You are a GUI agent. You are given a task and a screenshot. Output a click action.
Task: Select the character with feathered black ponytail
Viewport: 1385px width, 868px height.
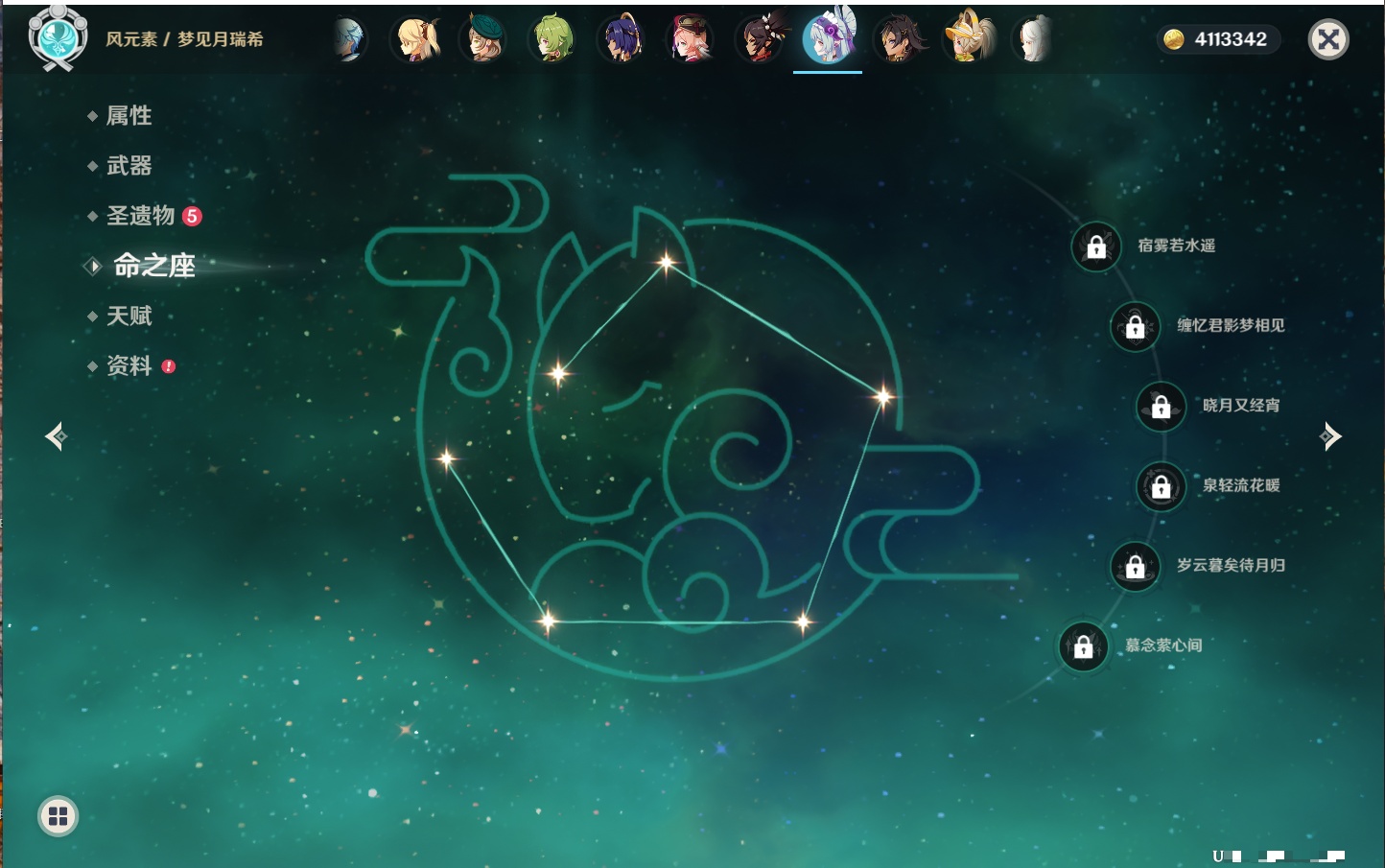coord(761,39)
